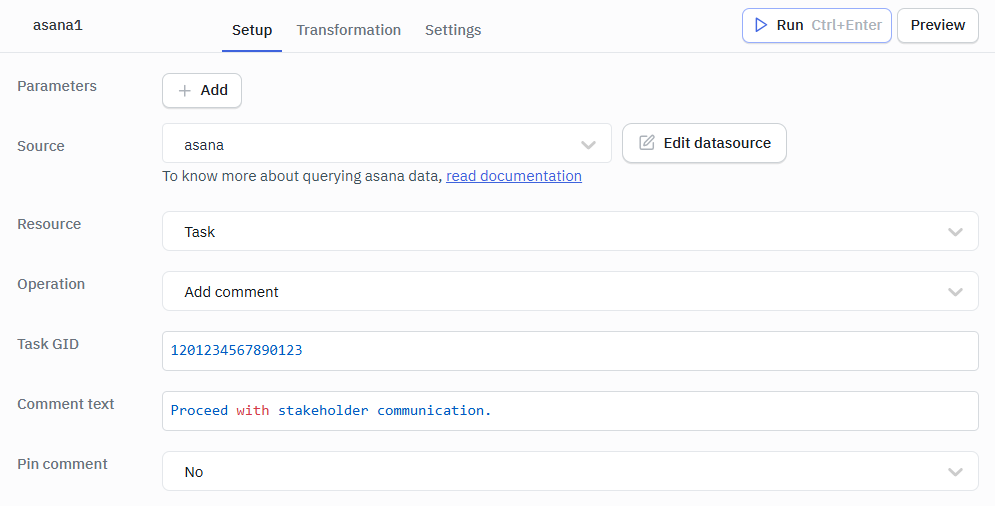Click into the Comment text input field

(570, 411)
